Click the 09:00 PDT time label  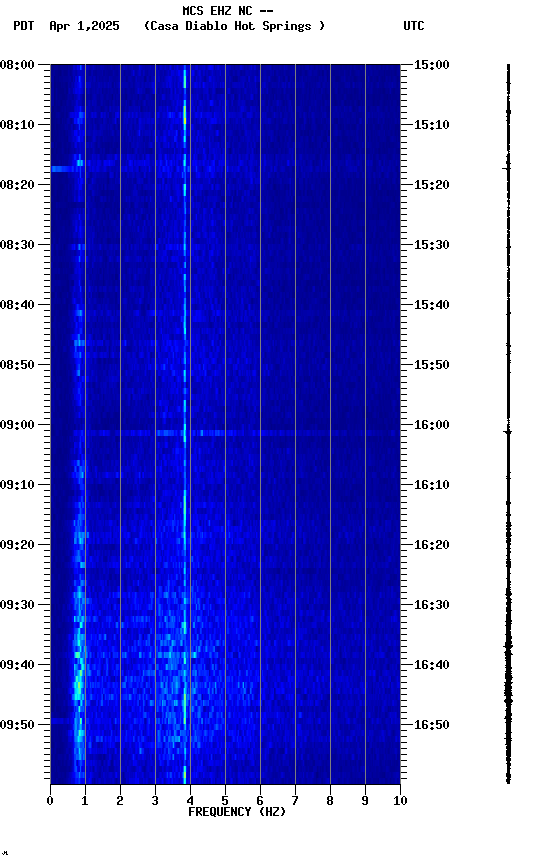tap(17, 425)
